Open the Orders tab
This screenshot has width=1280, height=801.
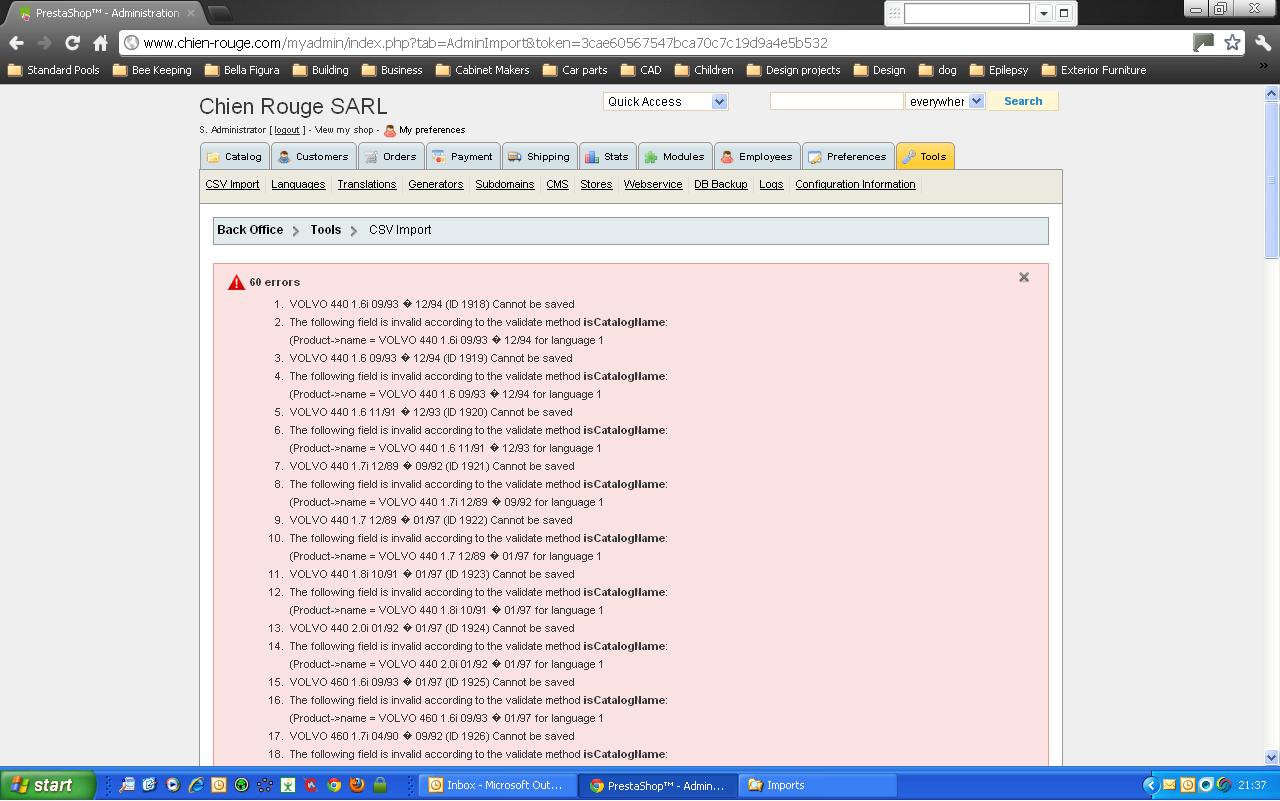[x=390, y=157]
